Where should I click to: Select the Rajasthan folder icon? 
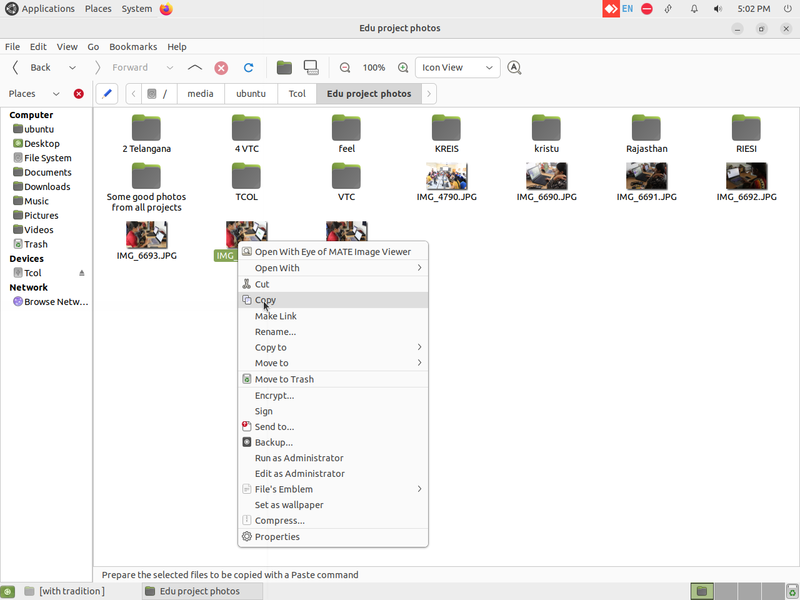tap(646, 128)
